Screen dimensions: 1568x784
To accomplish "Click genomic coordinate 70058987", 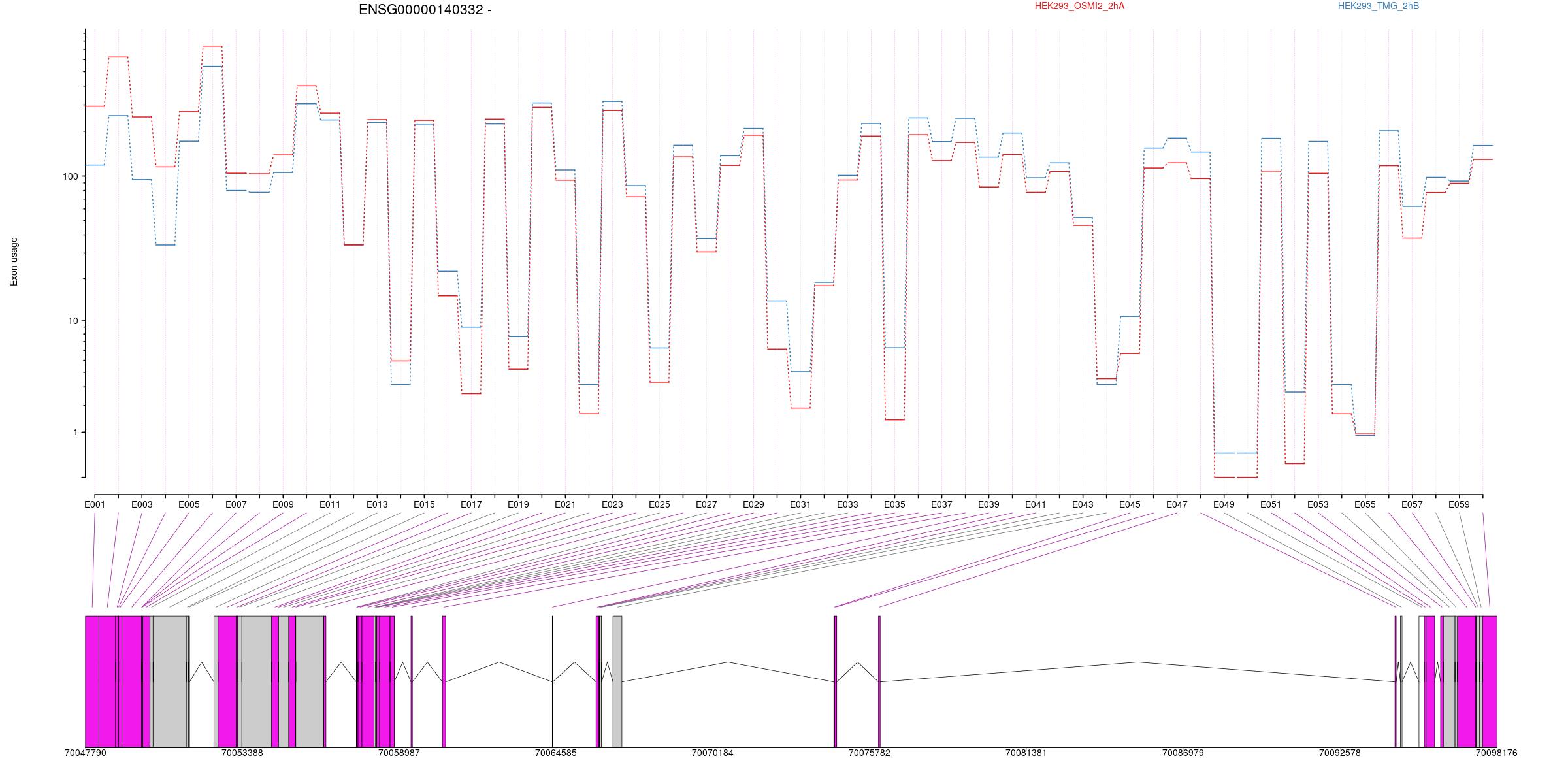I will click(399, 753).
